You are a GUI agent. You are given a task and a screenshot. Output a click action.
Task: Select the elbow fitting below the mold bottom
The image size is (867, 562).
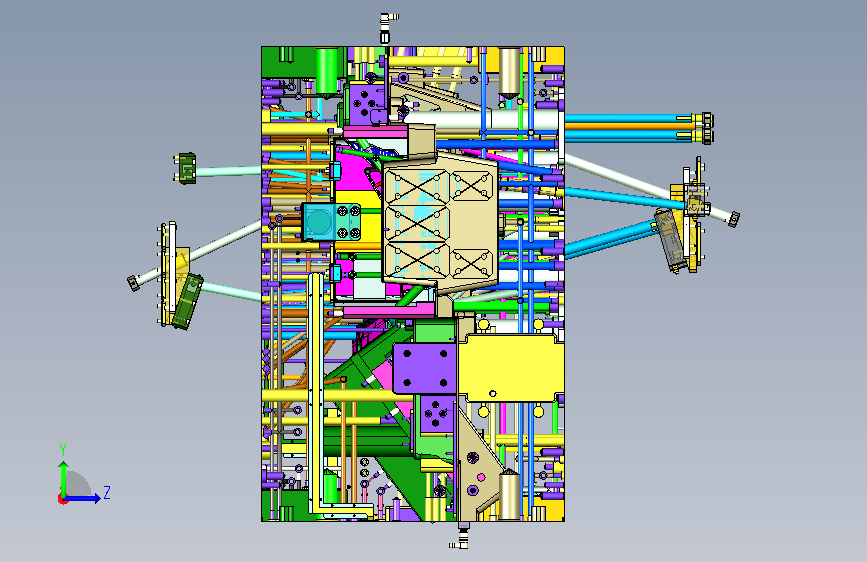(461, 536)
